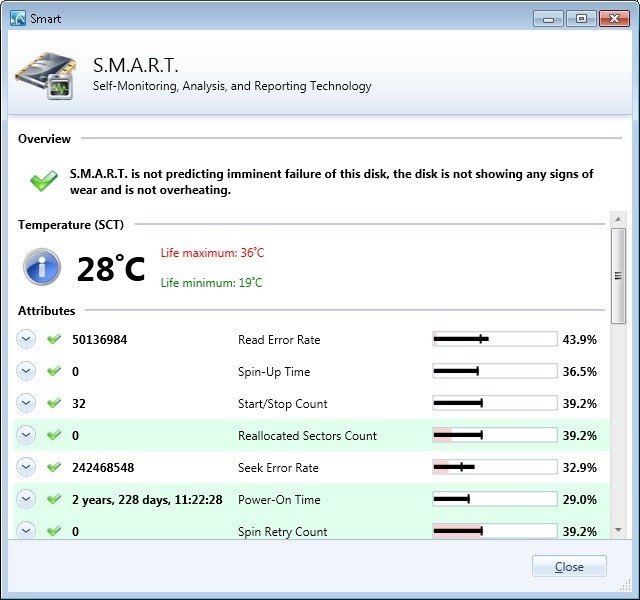This screenshot has width=640, height=600.
Task: Click the checkmark beside Start/Stop Count
Action: pos(54,403)
